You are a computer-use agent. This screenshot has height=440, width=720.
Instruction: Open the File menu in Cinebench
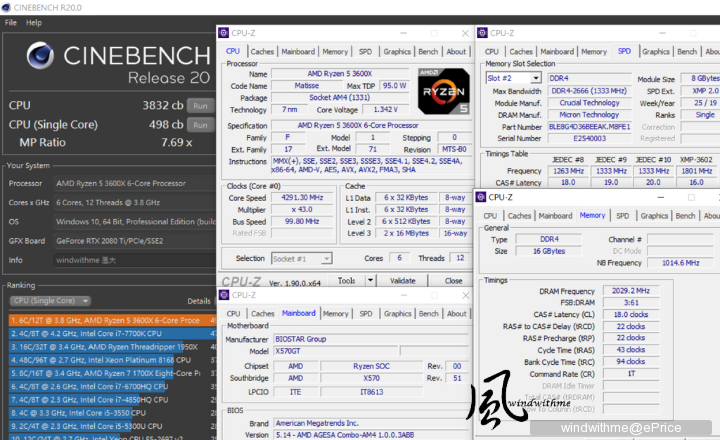pyautogui.click(x=11, y=23)
